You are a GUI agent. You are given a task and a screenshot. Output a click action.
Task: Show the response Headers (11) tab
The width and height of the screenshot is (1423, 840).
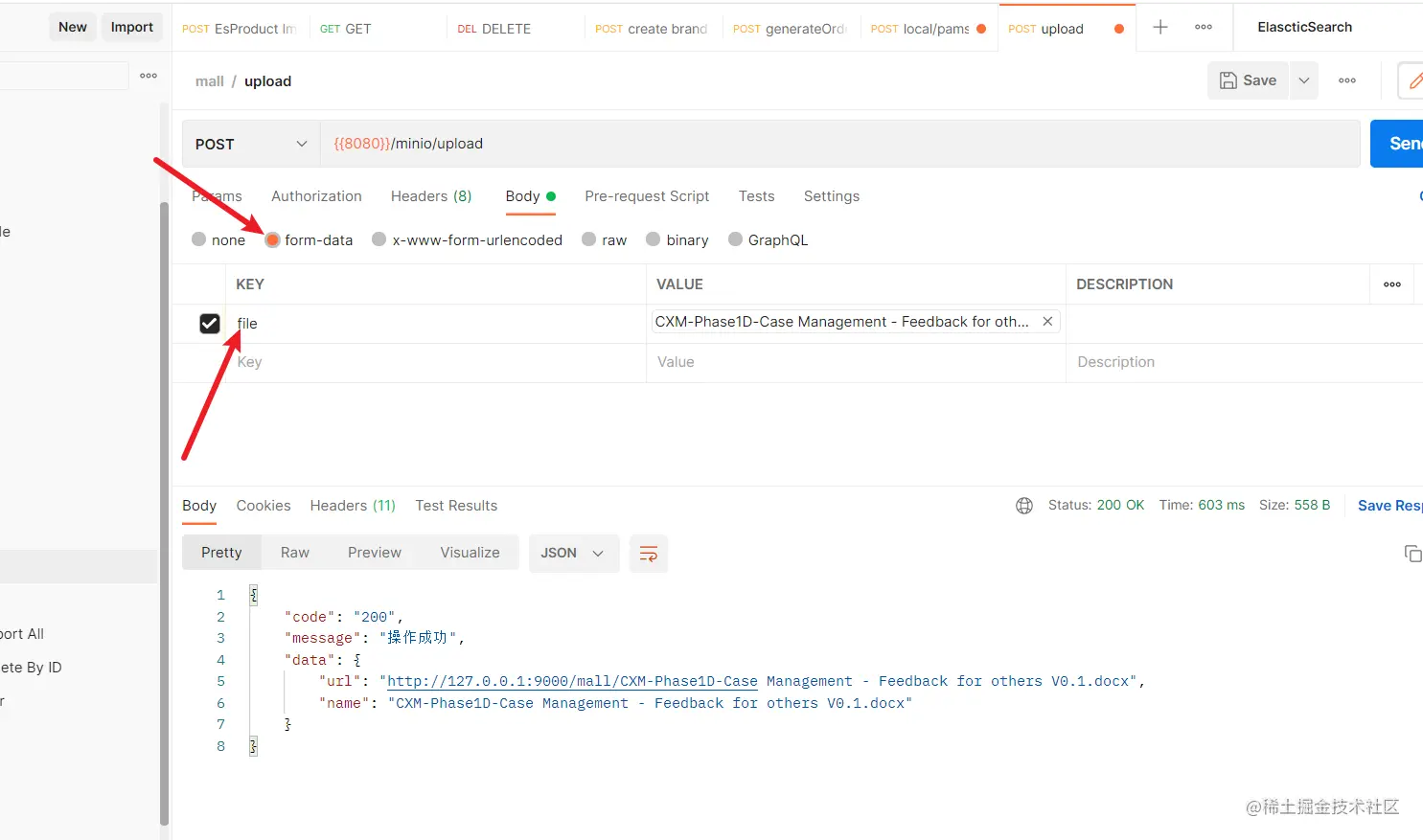(x=353, y=506)
